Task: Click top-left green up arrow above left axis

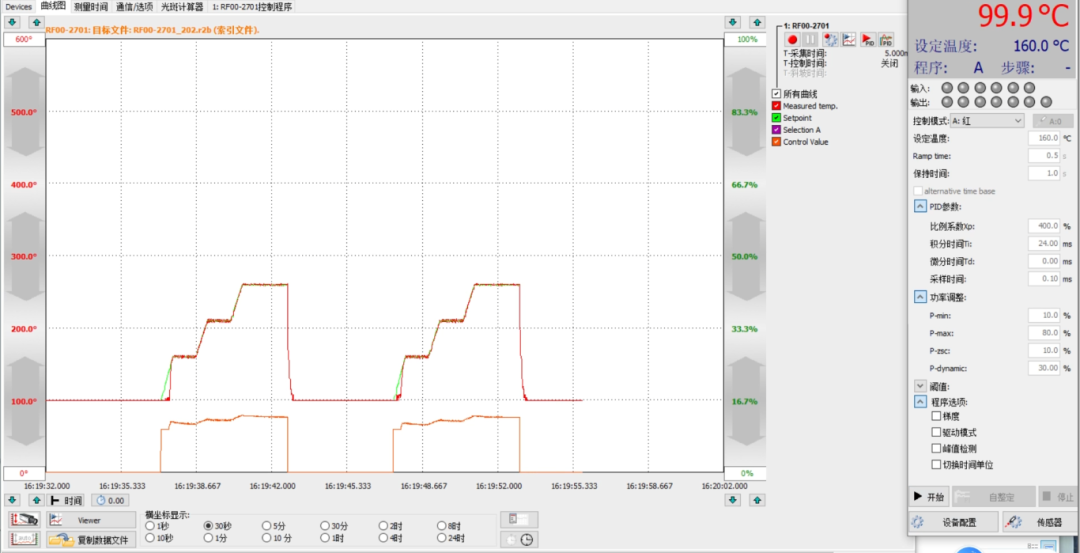Action: [37, 22]
